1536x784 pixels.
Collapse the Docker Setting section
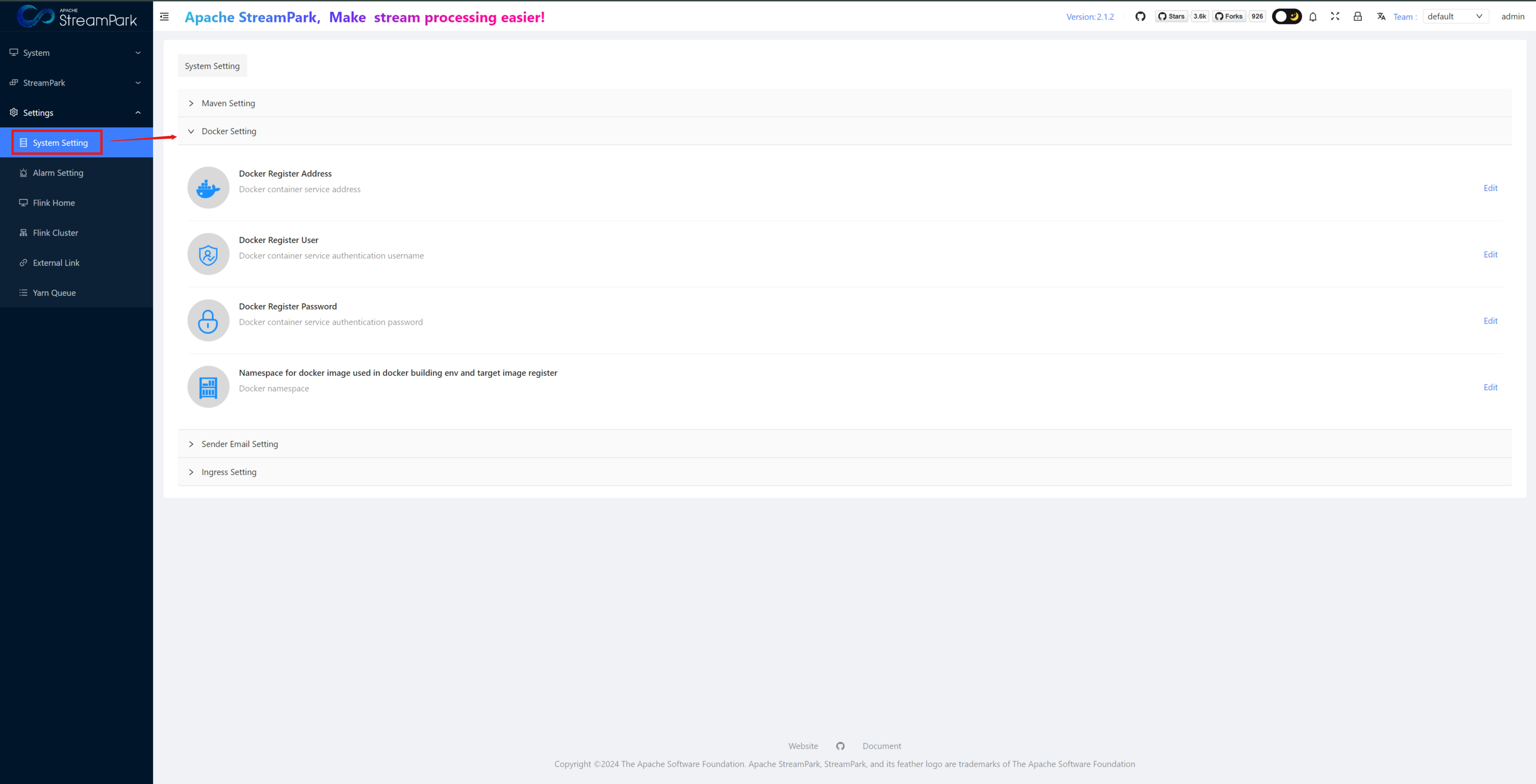229,131
